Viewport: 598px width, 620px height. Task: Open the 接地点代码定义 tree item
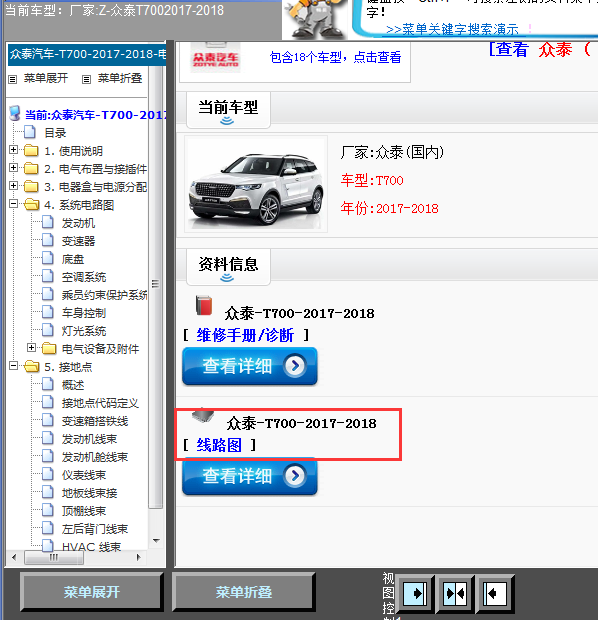(x=100, y=403)
